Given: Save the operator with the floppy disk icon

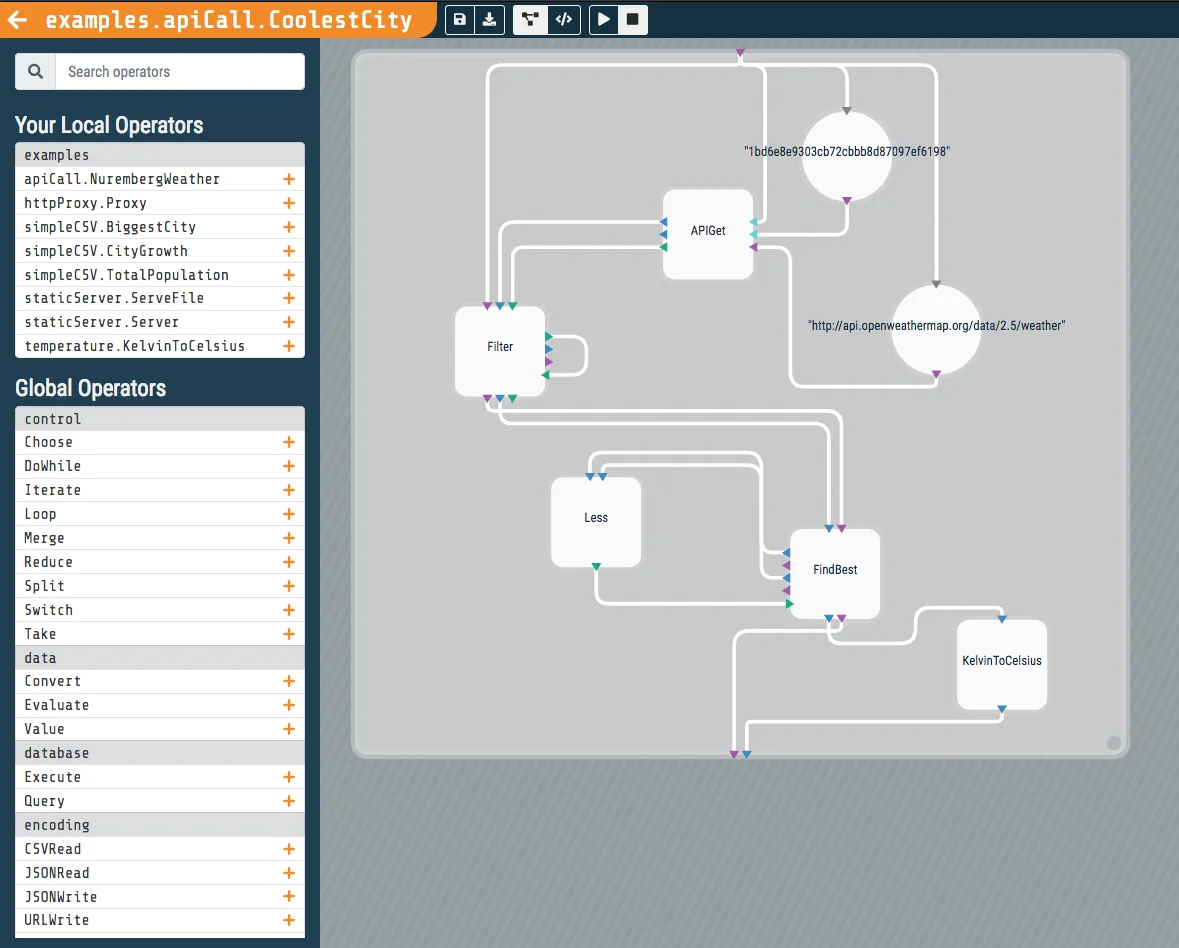Looking at the screenshot, I should 459,19.
